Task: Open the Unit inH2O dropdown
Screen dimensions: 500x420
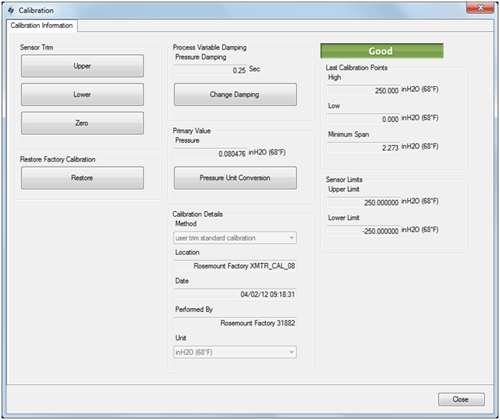Action: (x=235, y=352)
